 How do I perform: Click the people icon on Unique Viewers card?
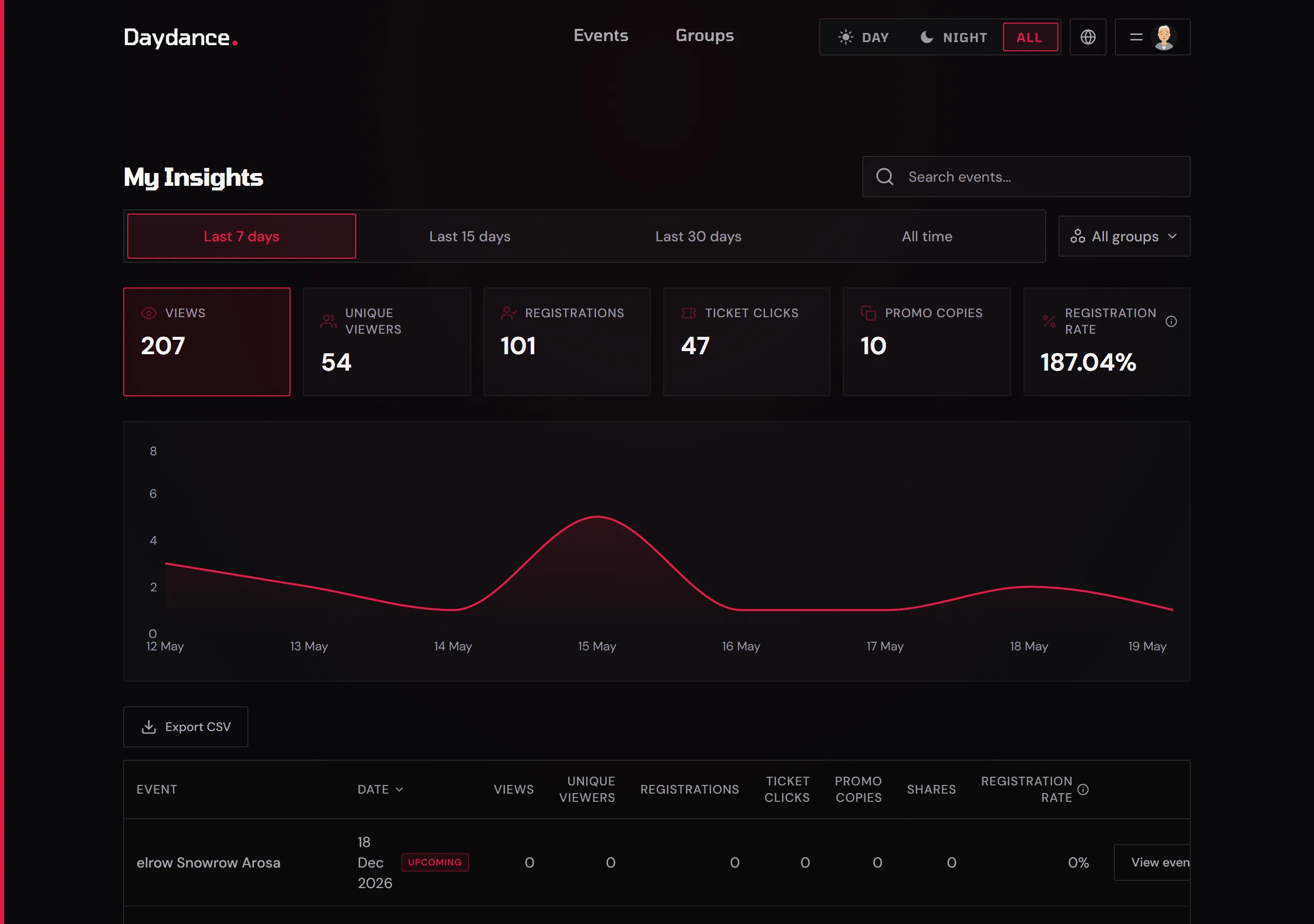[x=328, y=321]
